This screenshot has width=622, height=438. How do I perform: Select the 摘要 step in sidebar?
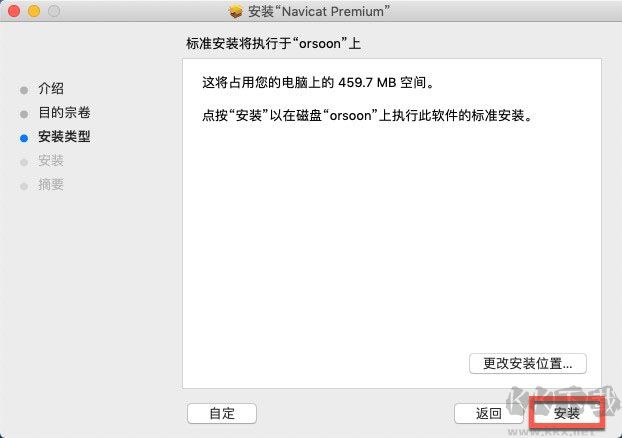51,184
